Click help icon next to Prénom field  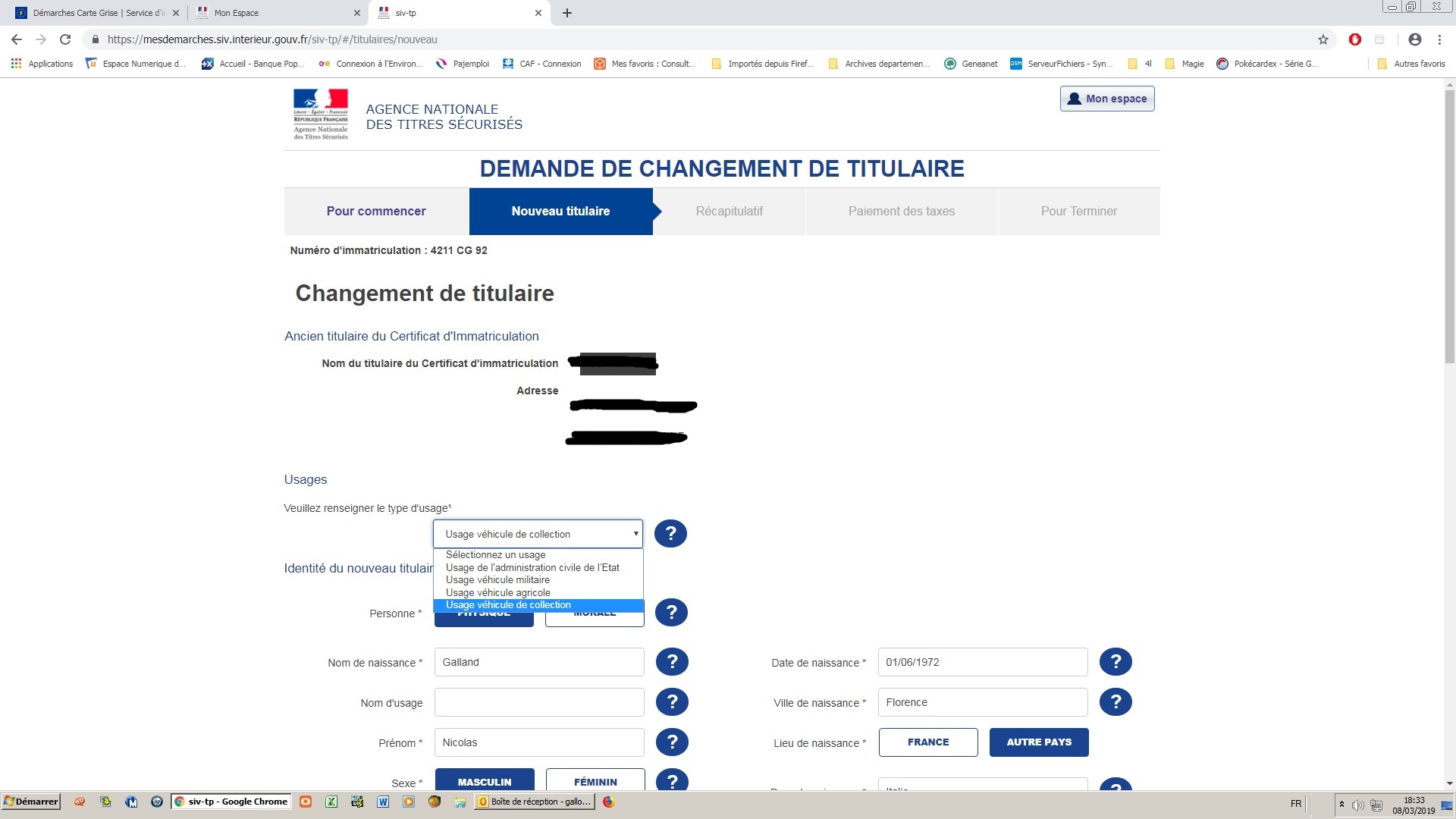[672, 742]
